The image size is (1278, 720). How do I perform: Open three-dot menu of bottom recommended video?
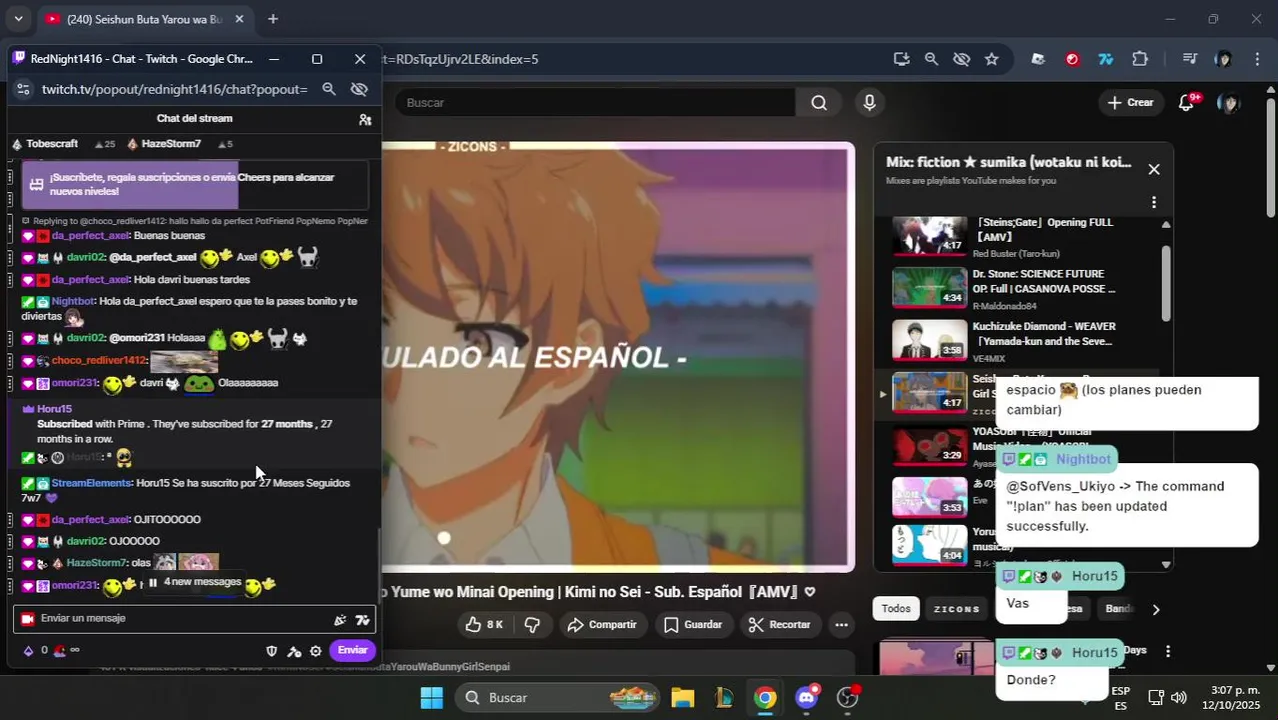[x=1167, y=652]
